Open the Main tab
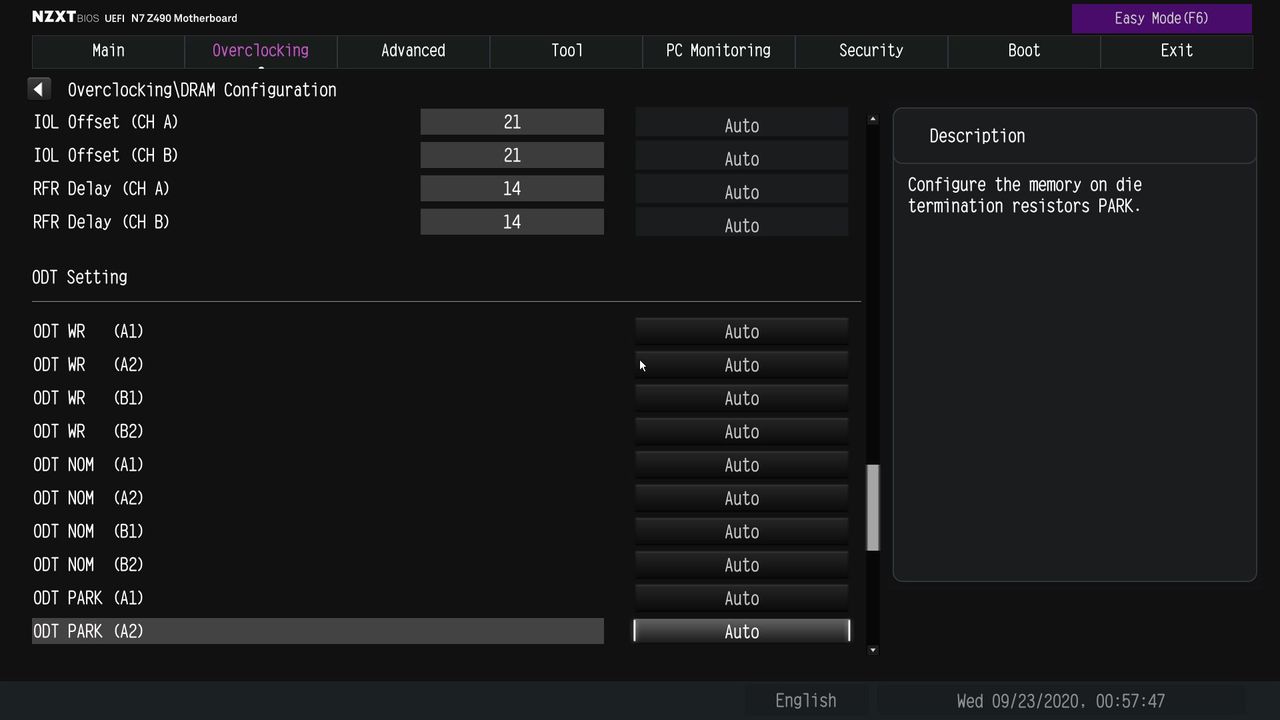The height and width of the screenshot is (720, 1280). tap(108, 51)
